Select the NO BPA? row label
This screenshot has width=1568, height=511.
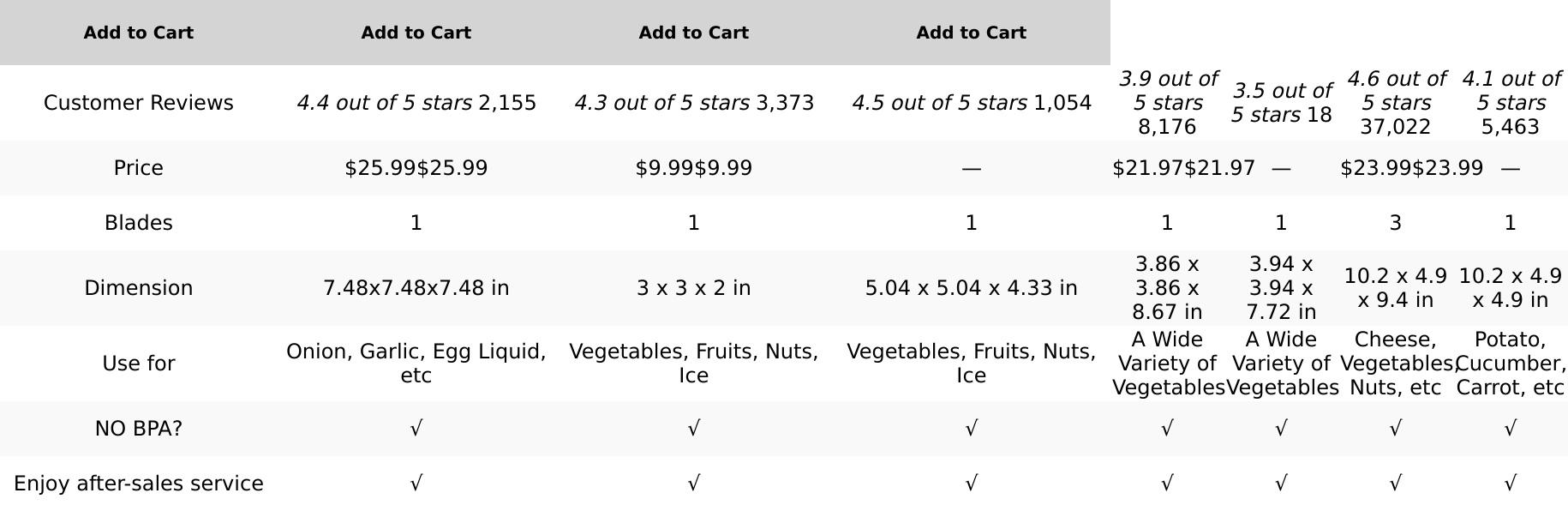tap(138, 429)
